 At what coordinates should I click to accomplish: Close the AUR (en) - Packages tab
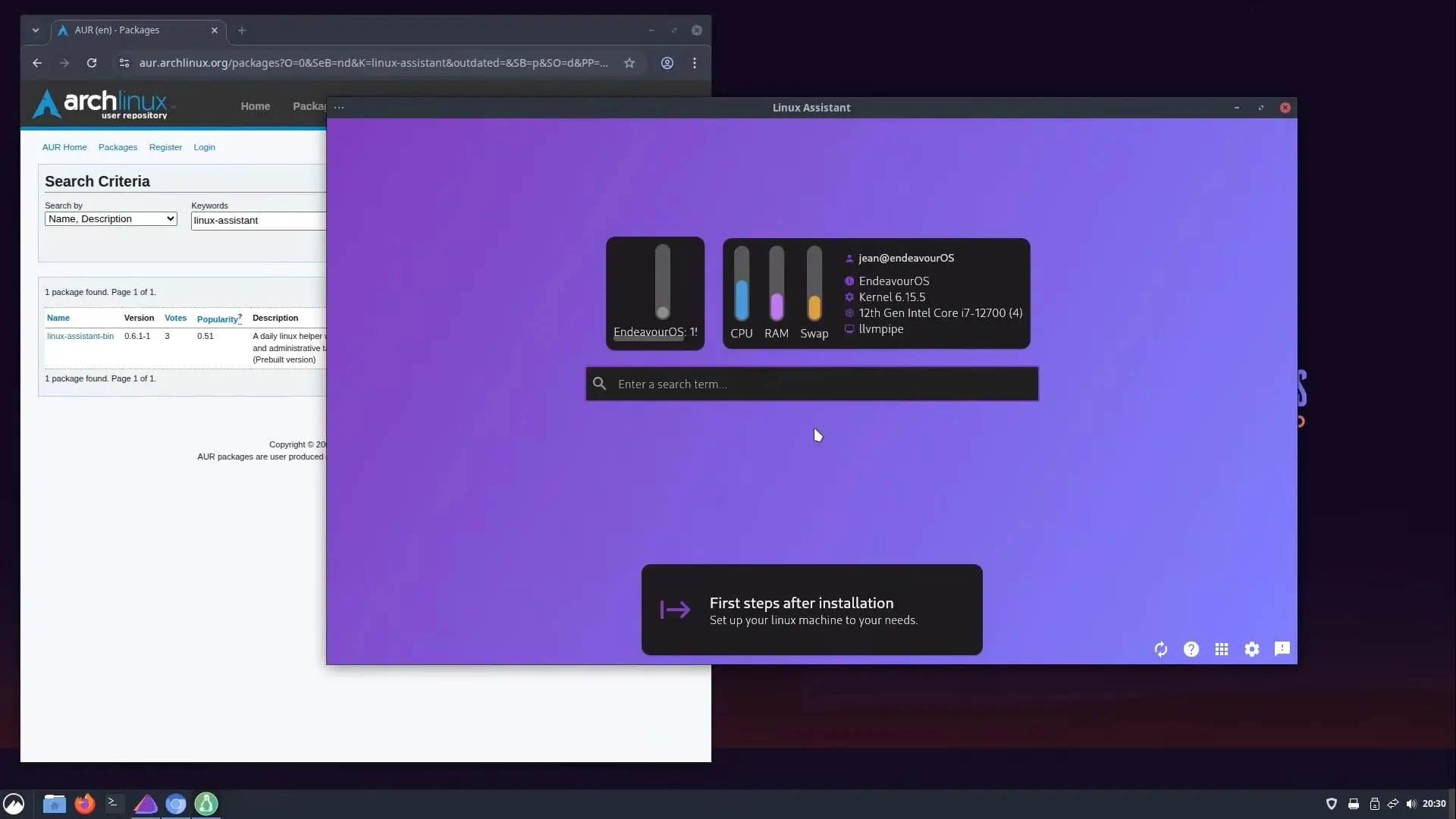pos(215,30)
